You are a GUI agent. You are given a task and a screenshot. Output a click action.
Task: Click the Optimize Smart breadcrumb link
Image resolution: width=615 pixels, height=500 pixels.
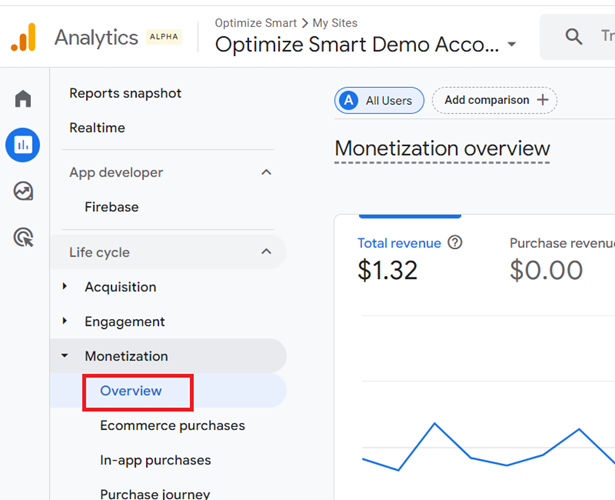tap(256, 23)
